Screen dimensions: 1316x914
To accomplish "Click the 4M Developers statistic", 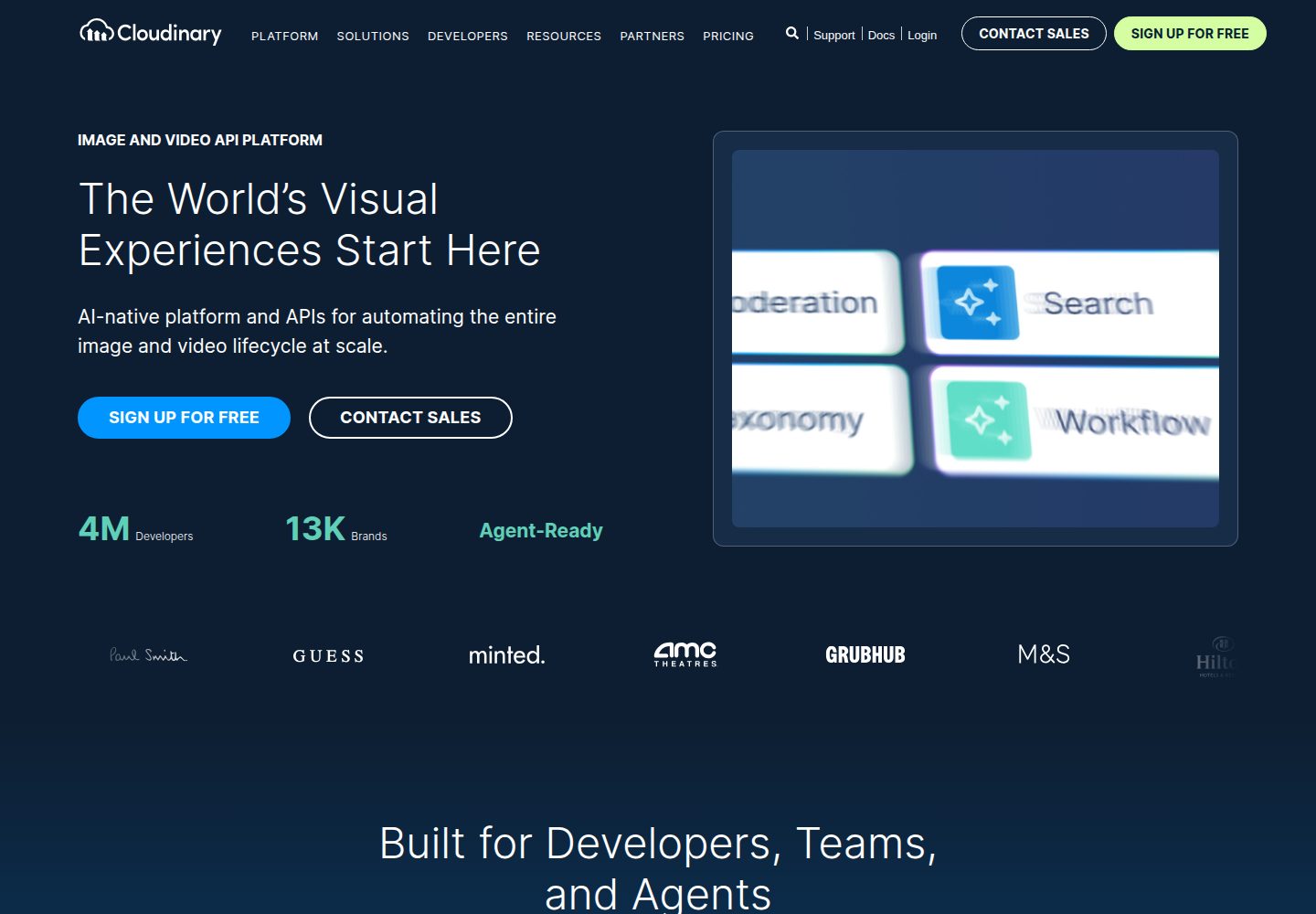I will [136, 529].
